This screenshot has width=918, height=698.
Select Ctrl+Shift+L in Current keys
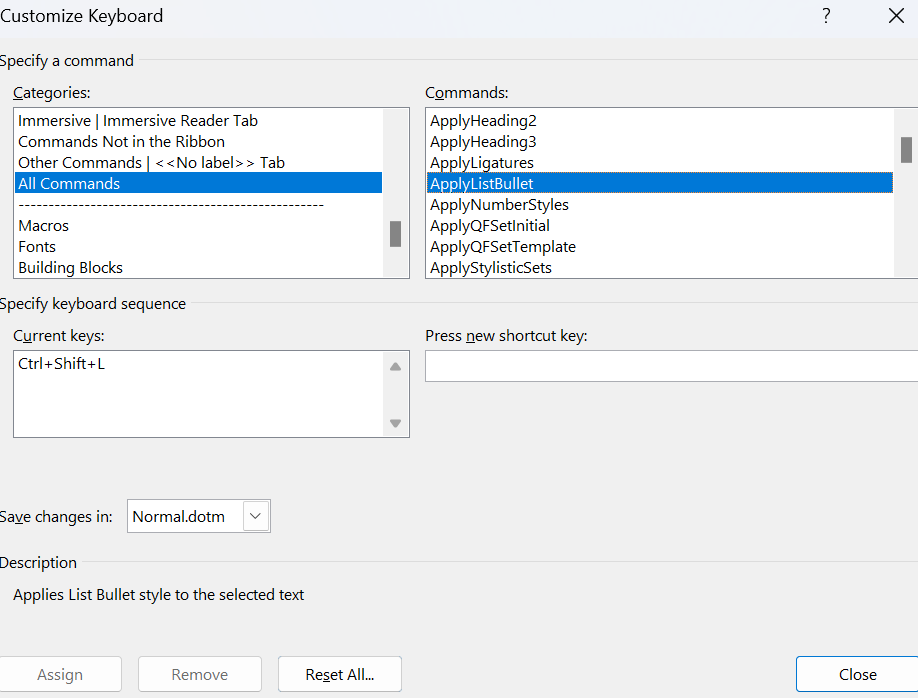point(62,364)
